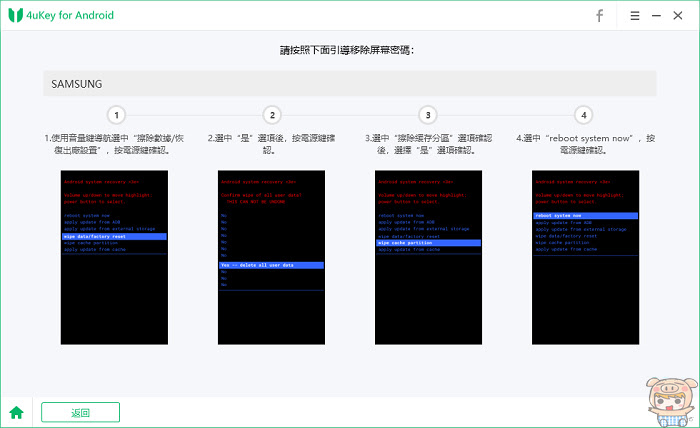Image resolution: width=700 pixels, height=428 pixels.
Task: Open the Facebook icon in title bar
Action: click(x=600, y=16)
